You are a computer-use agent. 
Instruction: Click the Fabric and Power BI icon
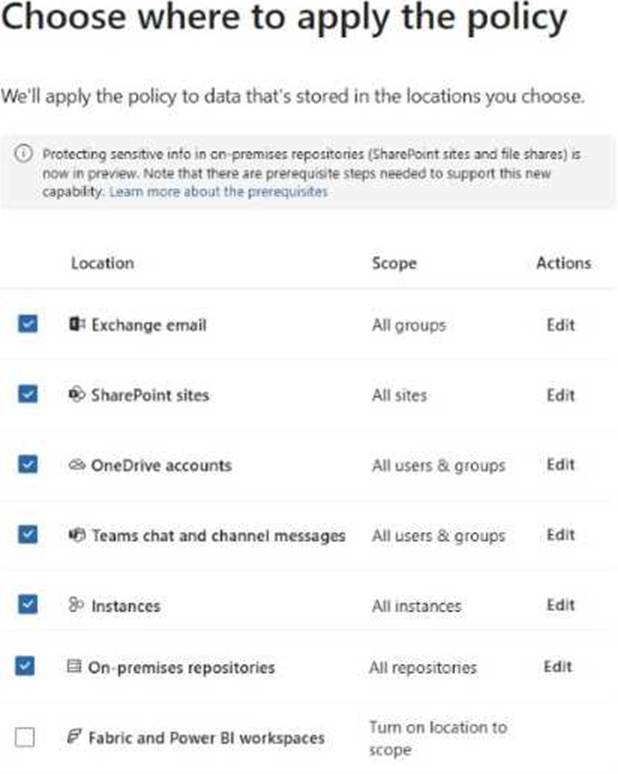coord(74,737)
